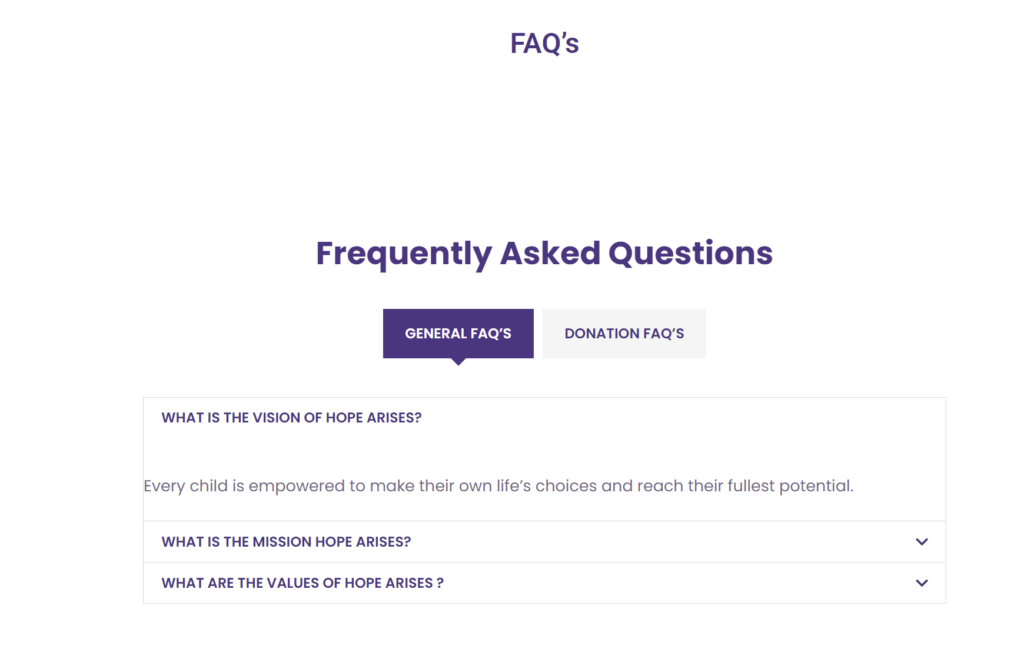Select the word "Frequently" in the heading
This screenshot has height=669, width=1024.
point(403,253)
